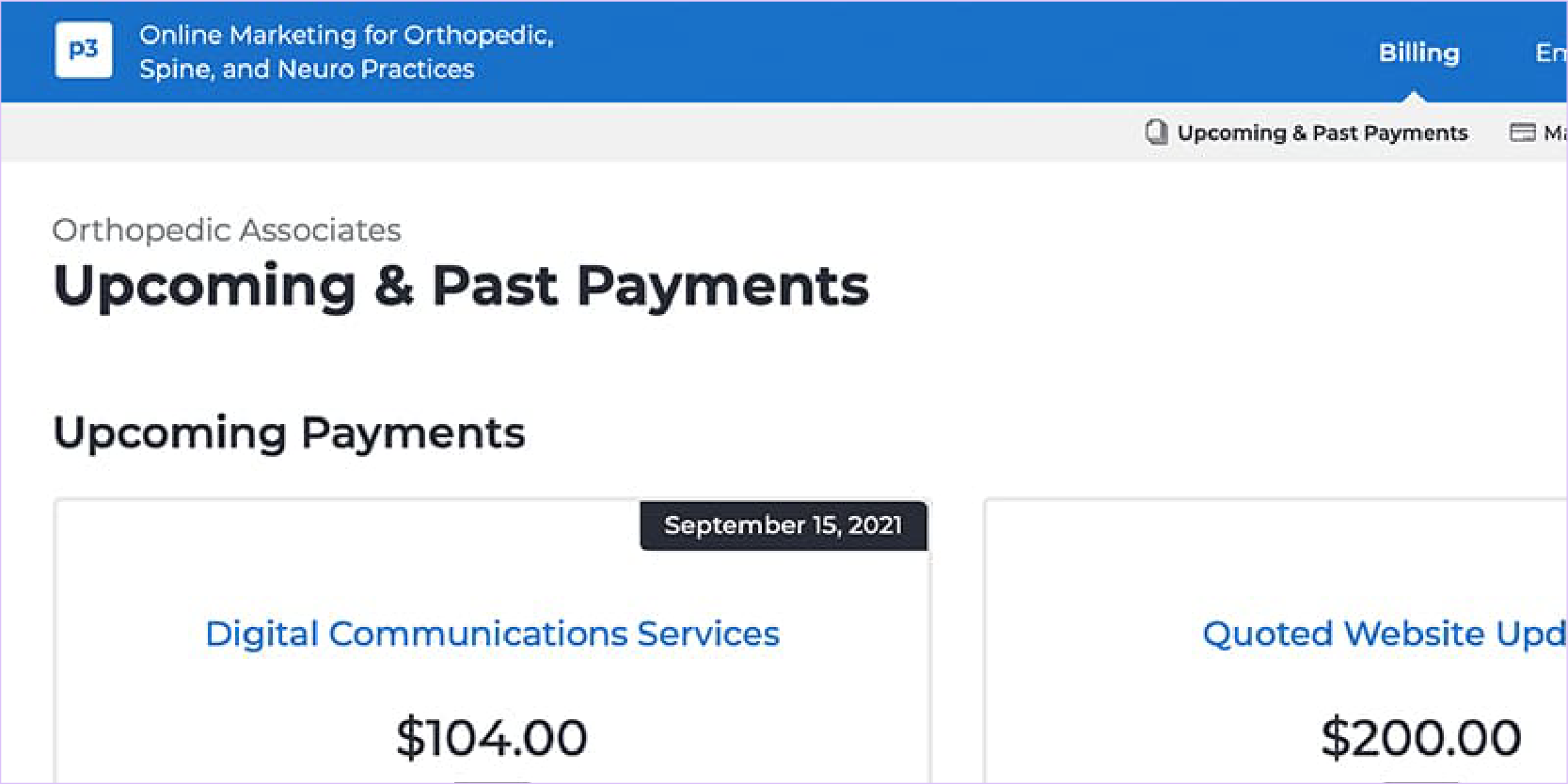Select Upcoming & Past Payments submenu item
Viewport: 1568px width, 784px height.
click(1322, 133)
